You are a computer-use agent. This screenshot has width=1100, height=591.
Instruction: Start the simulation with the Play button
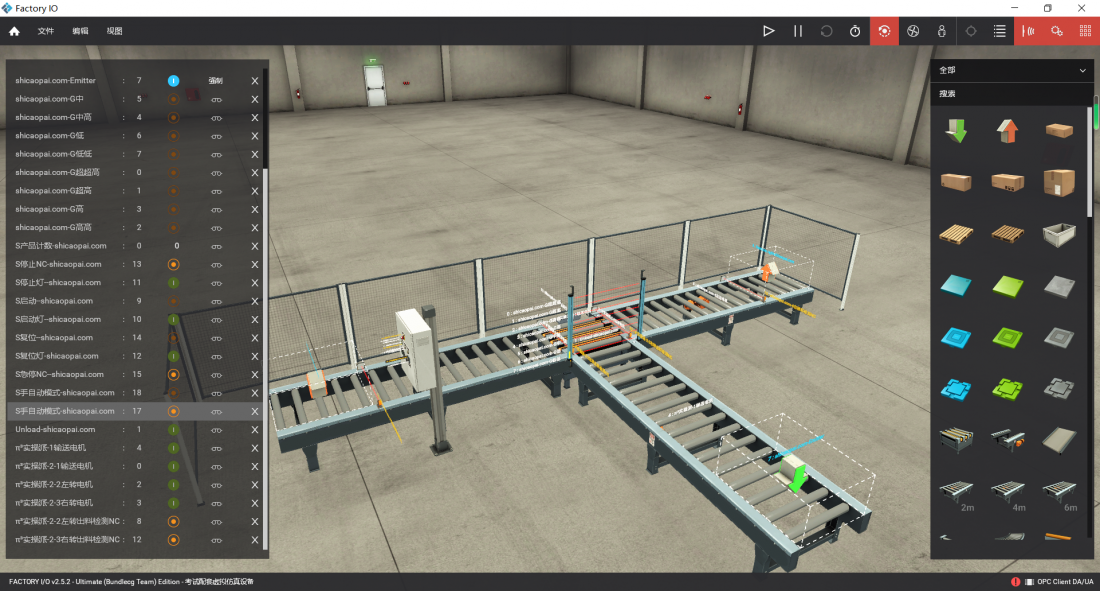(x=768, y=31)
